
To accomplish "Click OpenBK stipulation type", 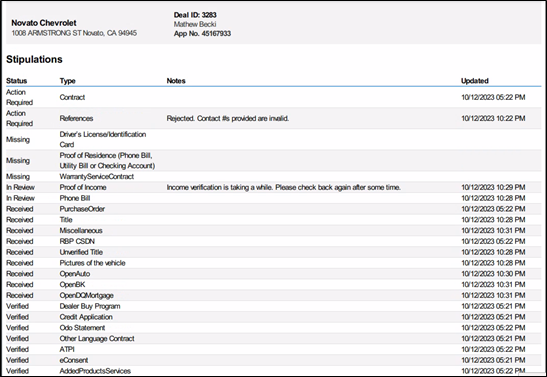I will (72, 285).
